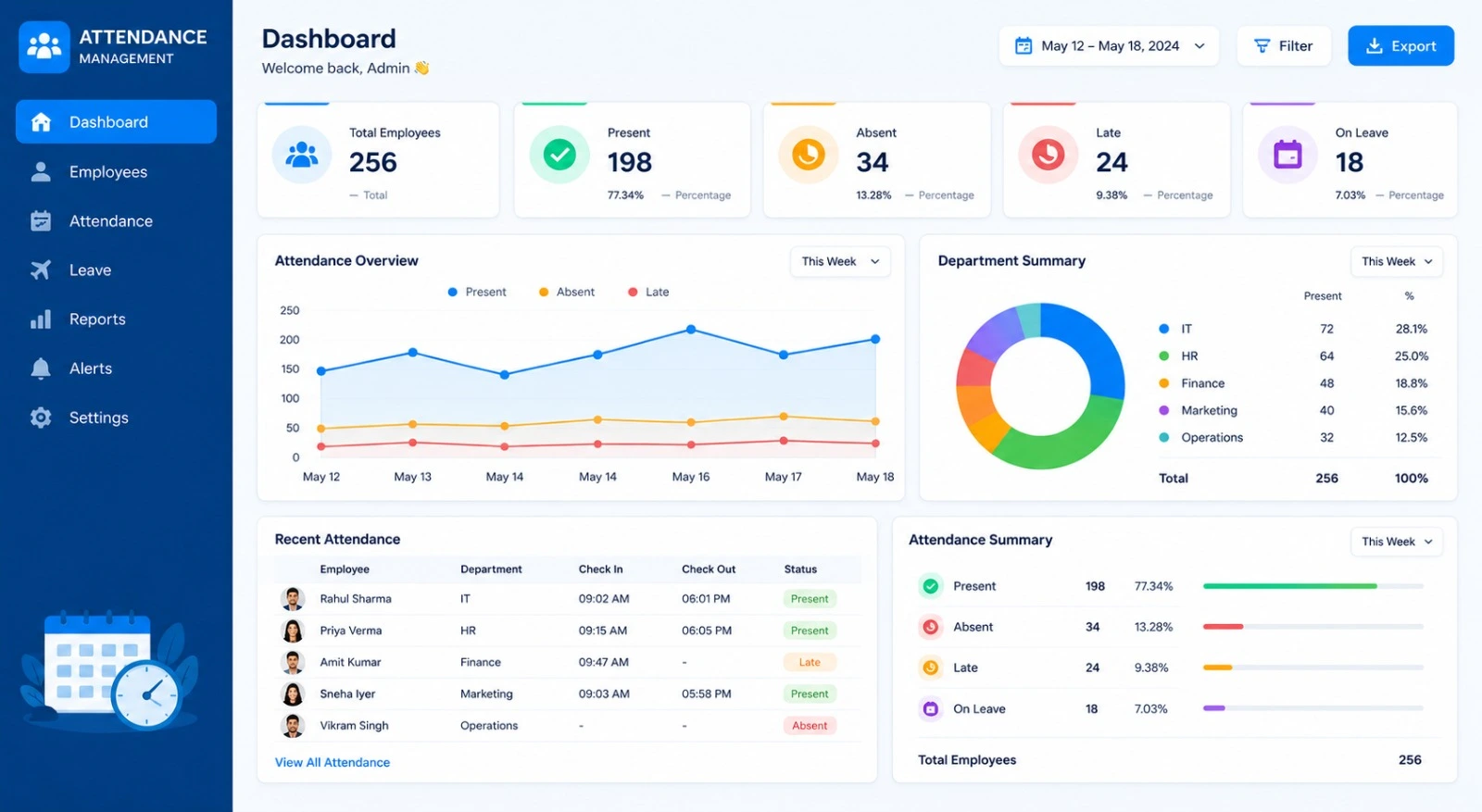Click the calendar icon in date range

pos(1024,46)
